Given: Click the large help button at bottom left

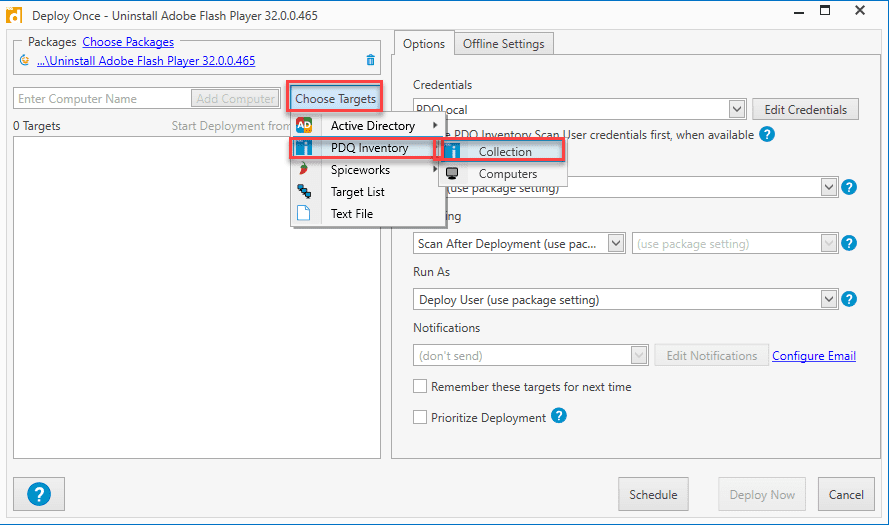Looking at the screenshot, I should [x=39, y=494].
